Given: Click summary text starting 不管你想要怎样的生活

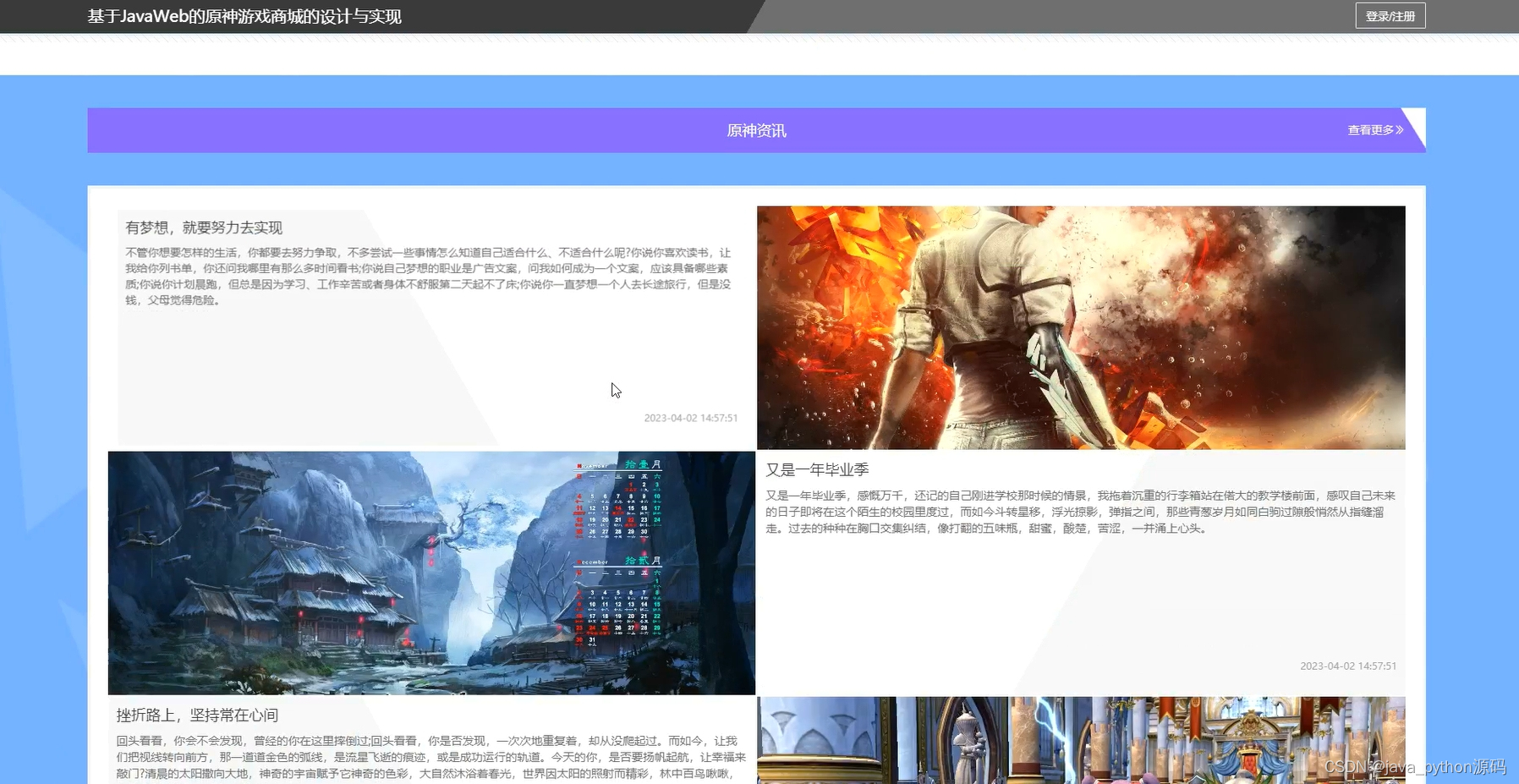Looking at the screenshot, I should click(x=429, y=277).
